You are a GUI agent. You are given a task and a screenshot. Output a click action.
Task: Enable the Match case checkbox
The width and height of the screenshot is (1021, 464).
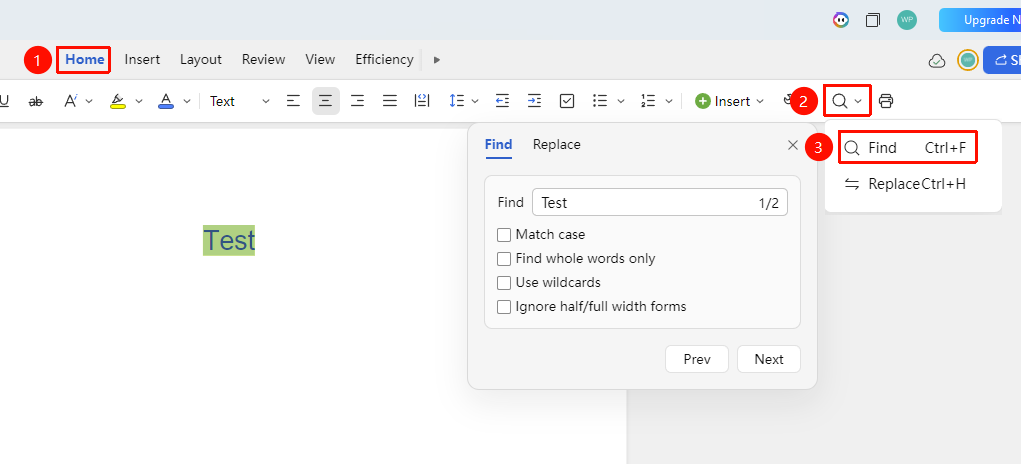pyautogui.click(x=503, y=235)
